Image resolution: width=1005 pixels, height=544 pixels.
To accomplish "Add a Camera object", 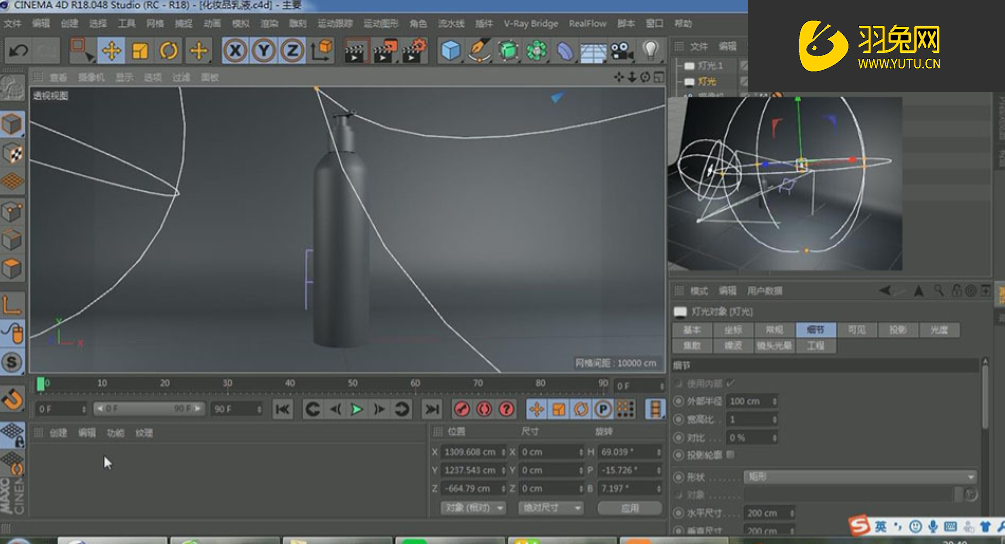I will point(621,51).
